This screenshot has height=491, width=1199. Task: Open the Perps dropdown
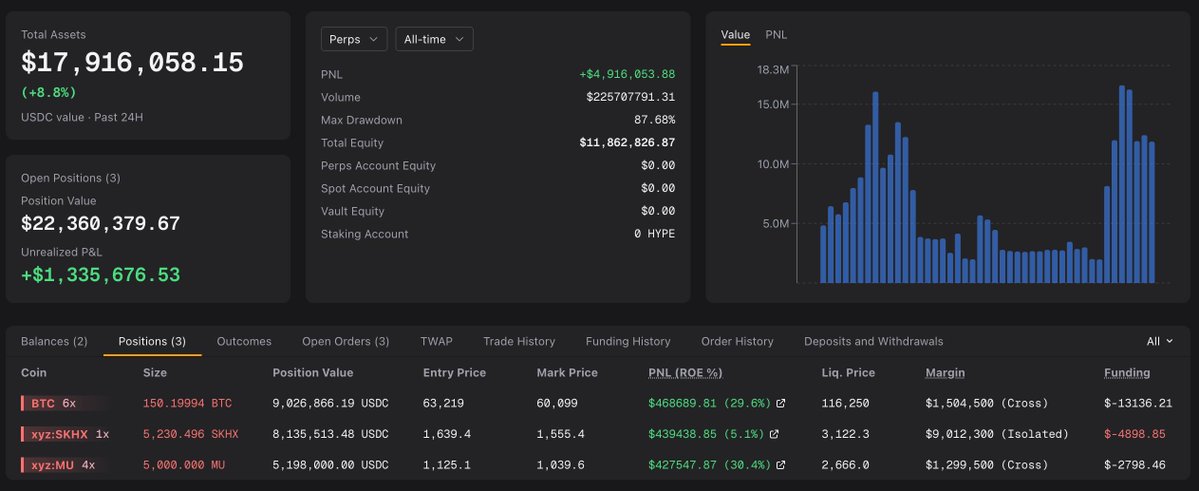click(353, 39)
